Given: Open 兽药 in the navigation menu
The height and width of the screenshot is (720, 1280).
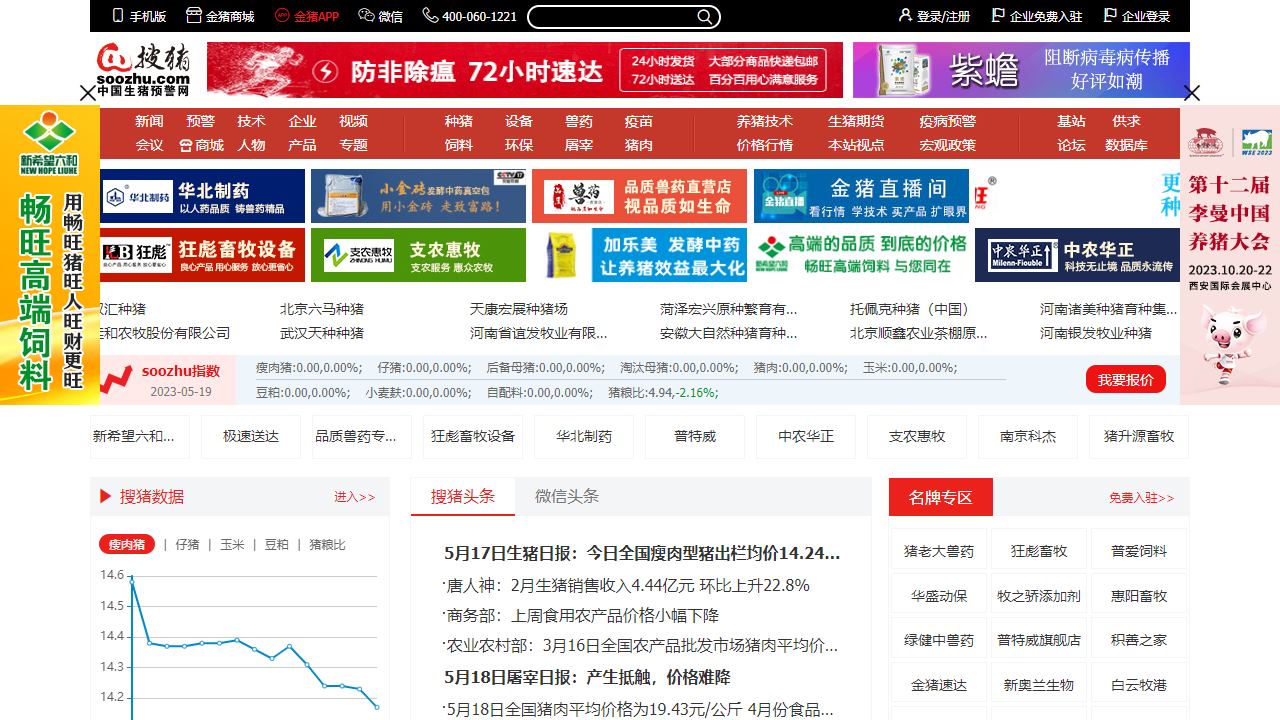Looking at the screenshot, I should pyautogui.click(x=579, y=121).
